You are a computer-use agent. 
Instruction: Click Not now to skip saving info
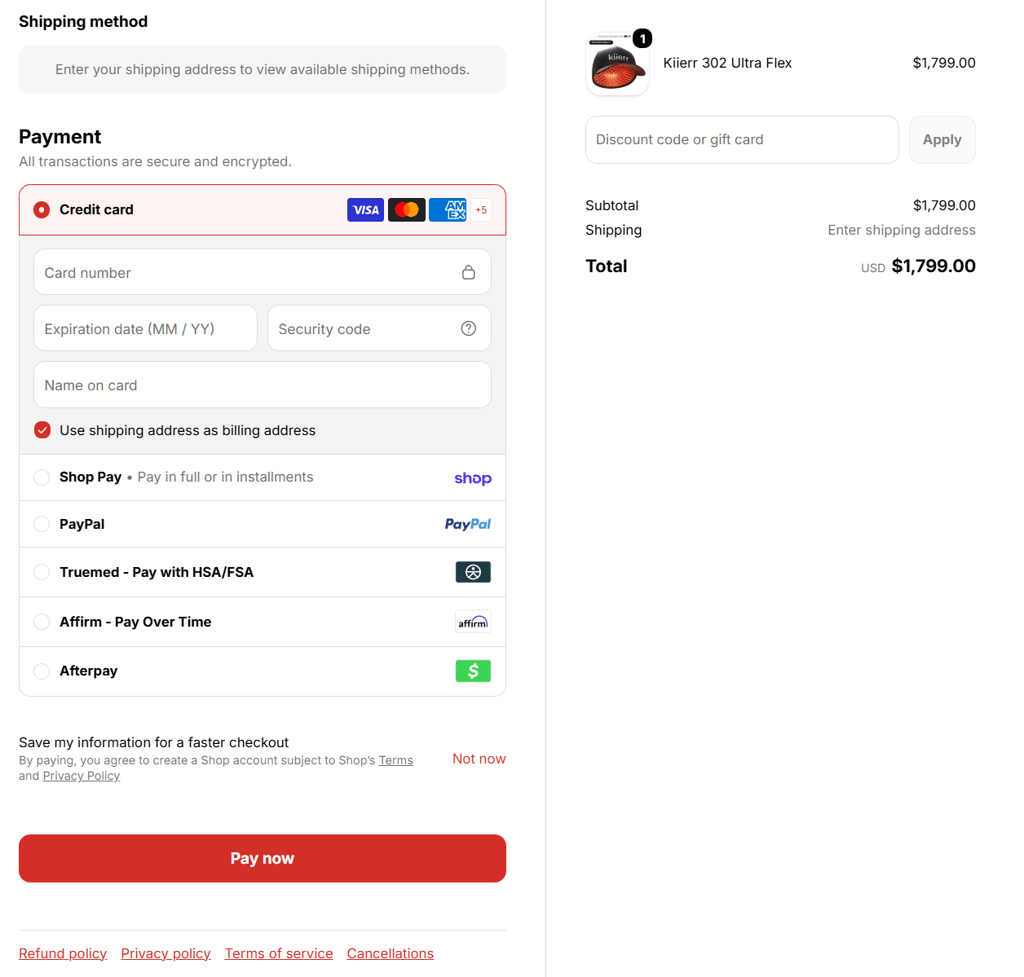[479, 759]
